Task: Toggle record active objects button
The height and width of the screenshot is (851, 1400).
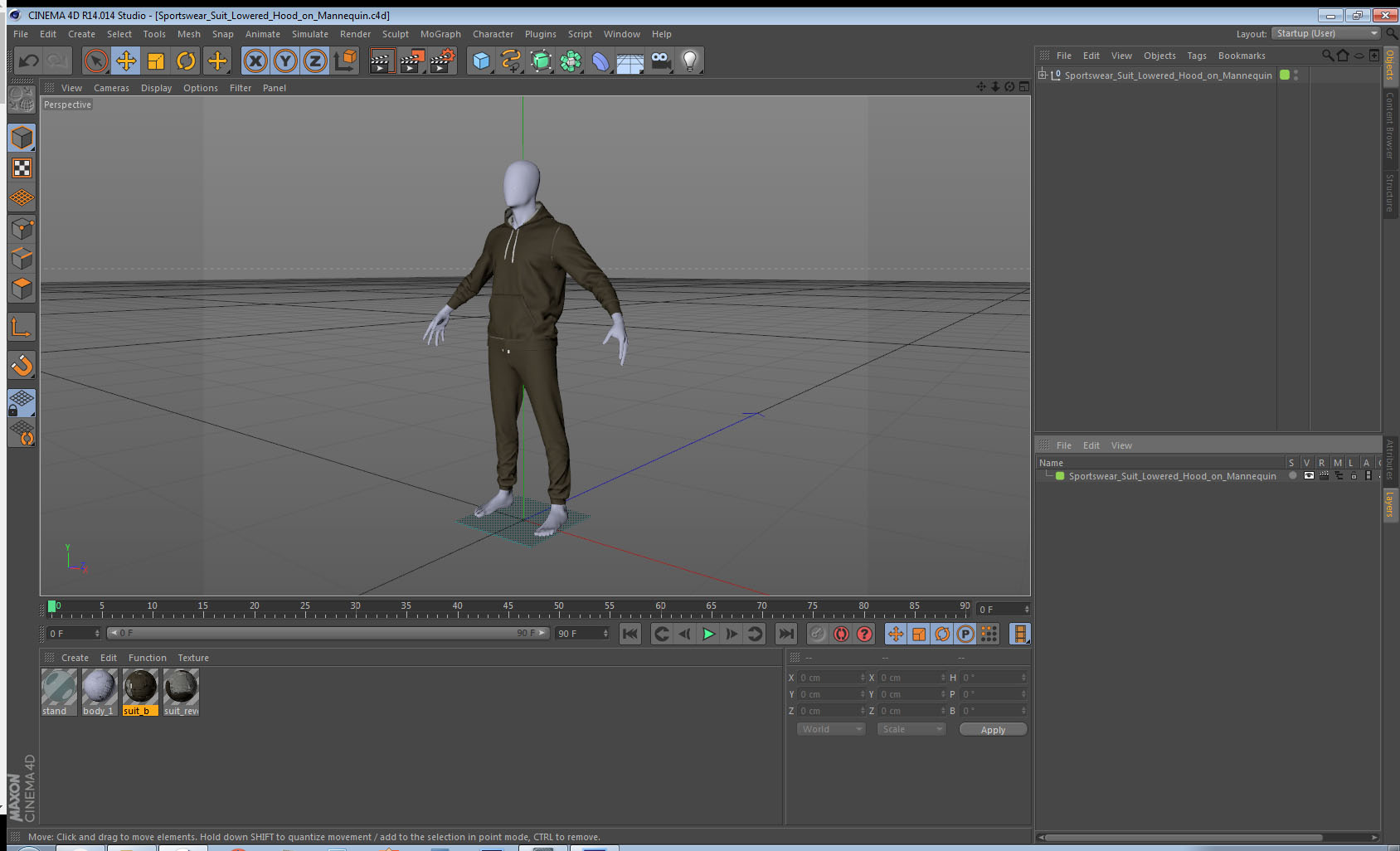Action: [818, 634]
